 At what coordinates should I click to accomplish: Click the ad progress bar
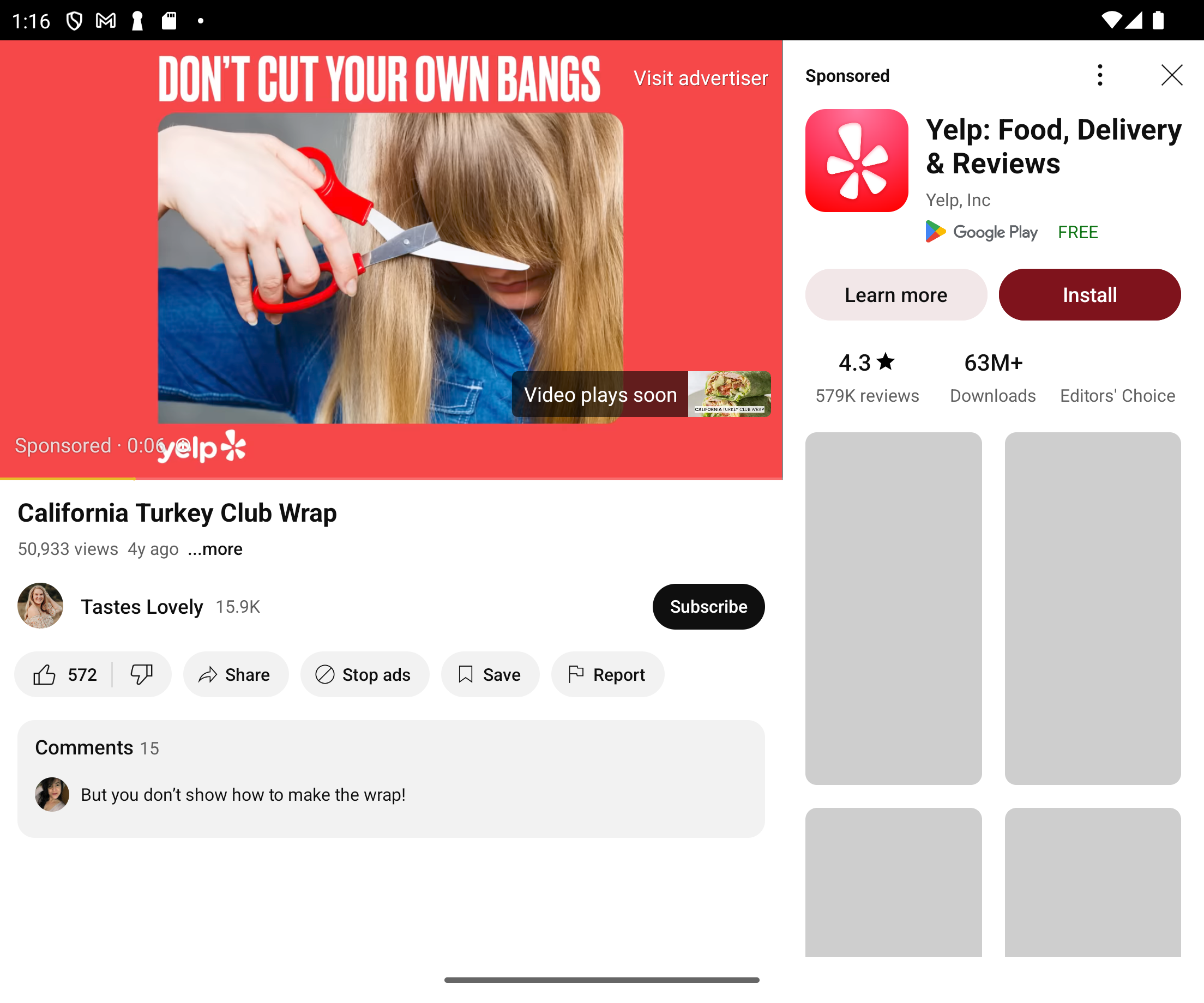pos(391,478)
